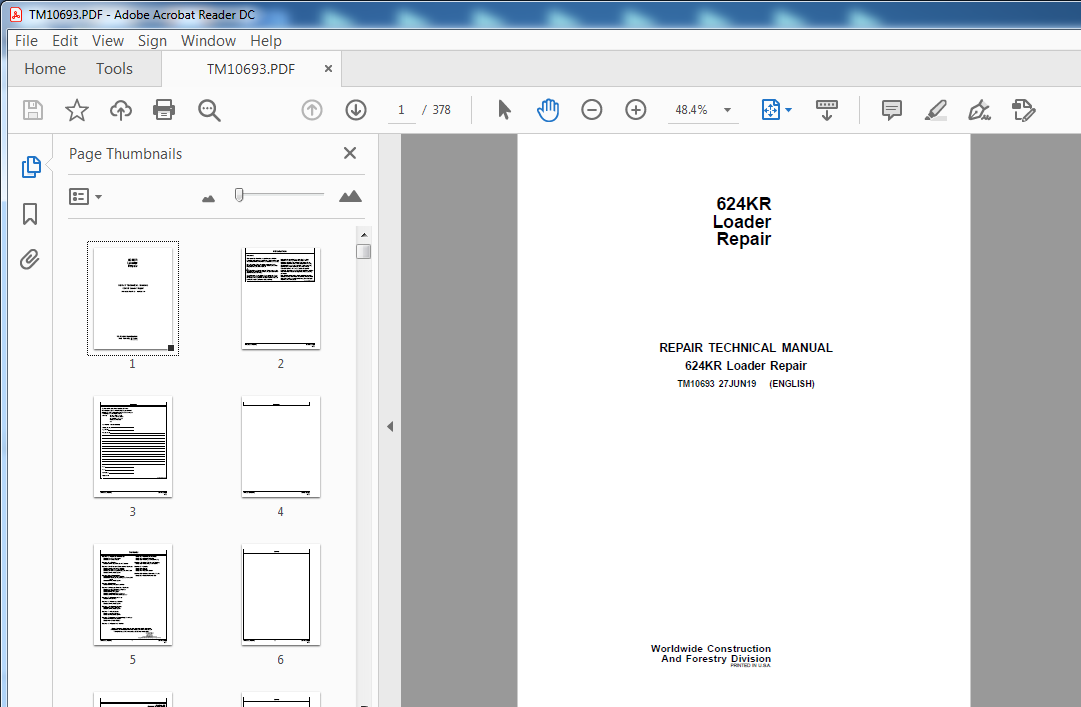The height and width of the screenshot is (707, 1081).
Task: Print the document with printer icon
Action: 164,110
